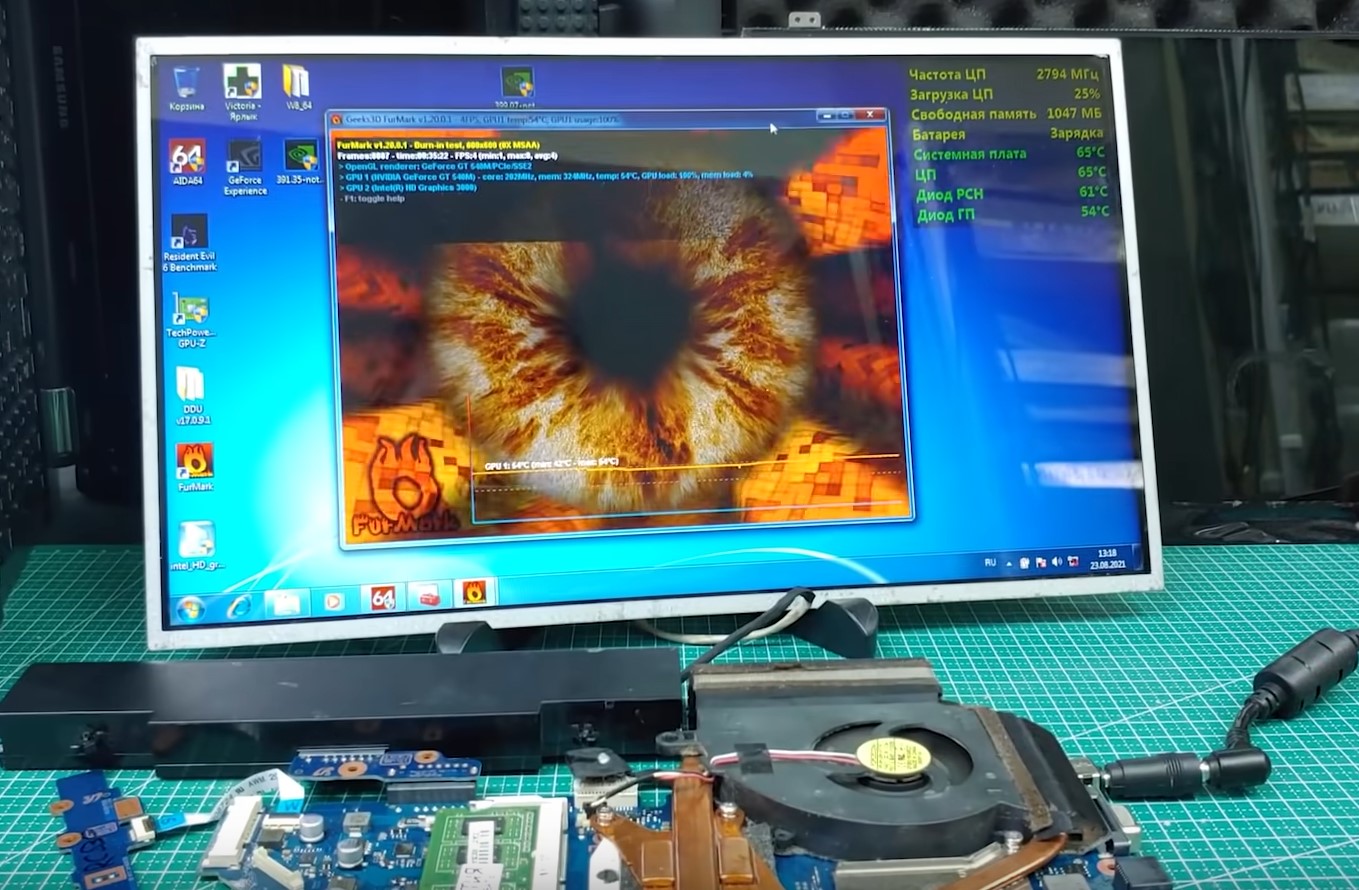1359x890 pixels.
Task: Switch to FurMark taskbar button
Action: tap(474, 593)
